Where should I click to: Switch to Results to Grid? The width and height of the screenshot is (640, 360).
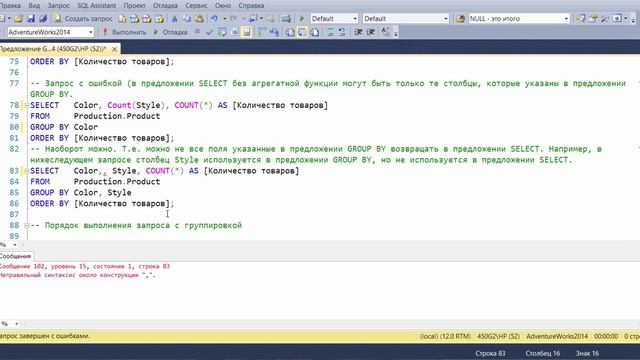[x=302, y=32]
